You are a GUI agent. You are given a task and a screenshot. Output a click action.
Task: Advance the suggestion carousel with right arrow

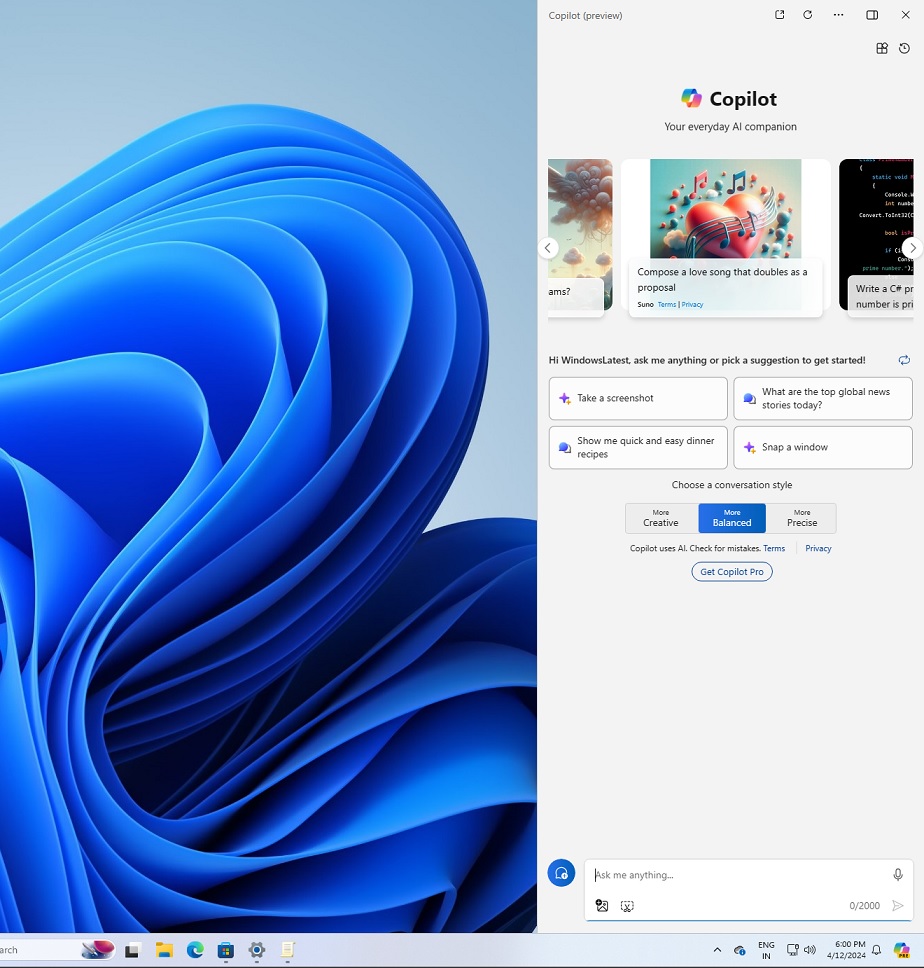[911, 247]
